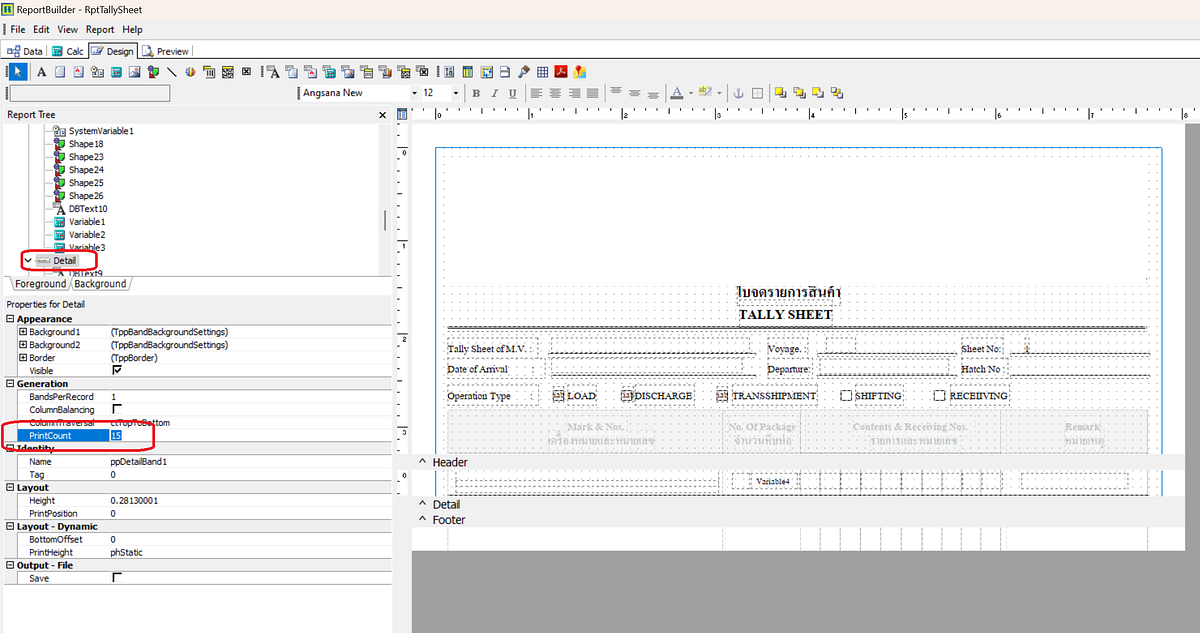Enable the Save checkbox under Output - File
Viewport: 1200px width, 633px height.
coord(116,577)
